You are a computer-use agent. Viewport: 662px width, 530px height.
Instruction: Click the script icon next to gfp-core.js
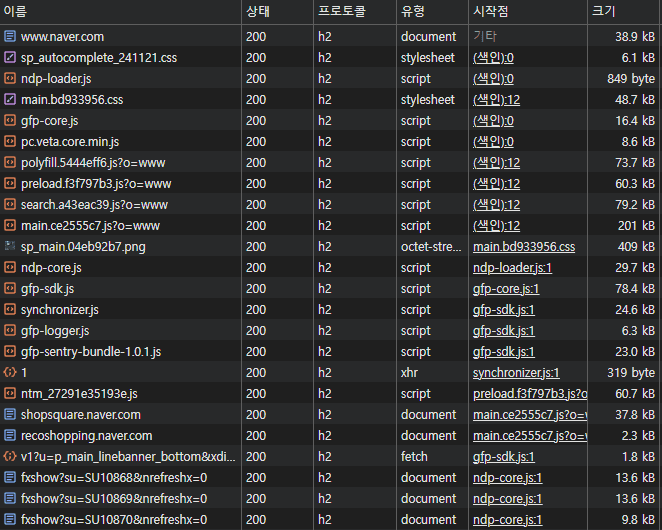click(x=10, y=120)
